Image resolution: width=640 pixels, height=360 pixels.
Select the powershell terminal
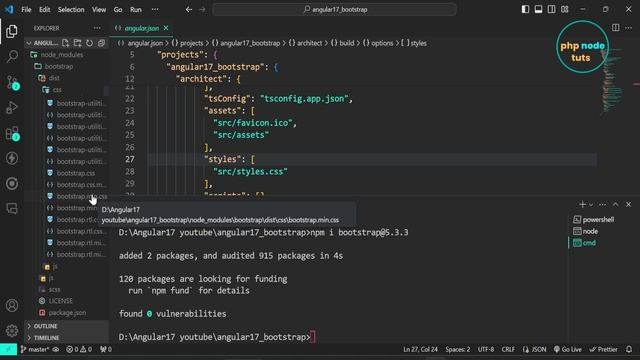click(593, 220)
